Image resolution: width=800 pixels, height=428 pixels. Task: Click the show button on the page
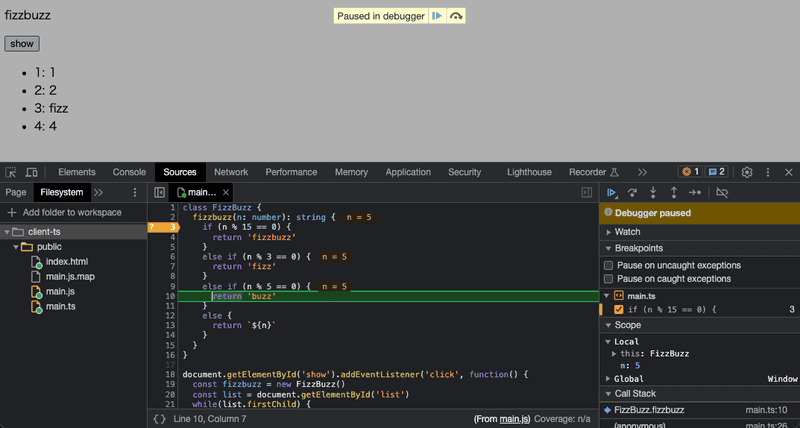coord(22,44)
